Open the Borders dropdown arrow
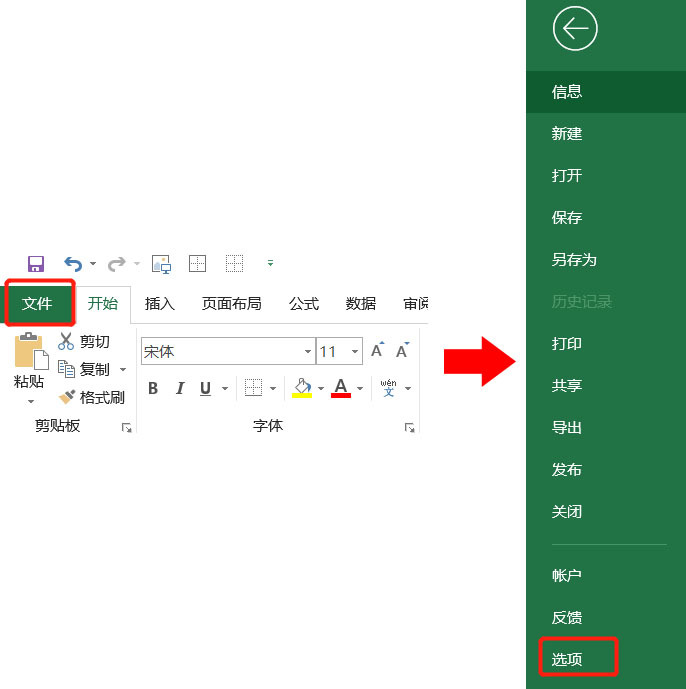Viewport: 686px width, 689px height. (273, 389)
